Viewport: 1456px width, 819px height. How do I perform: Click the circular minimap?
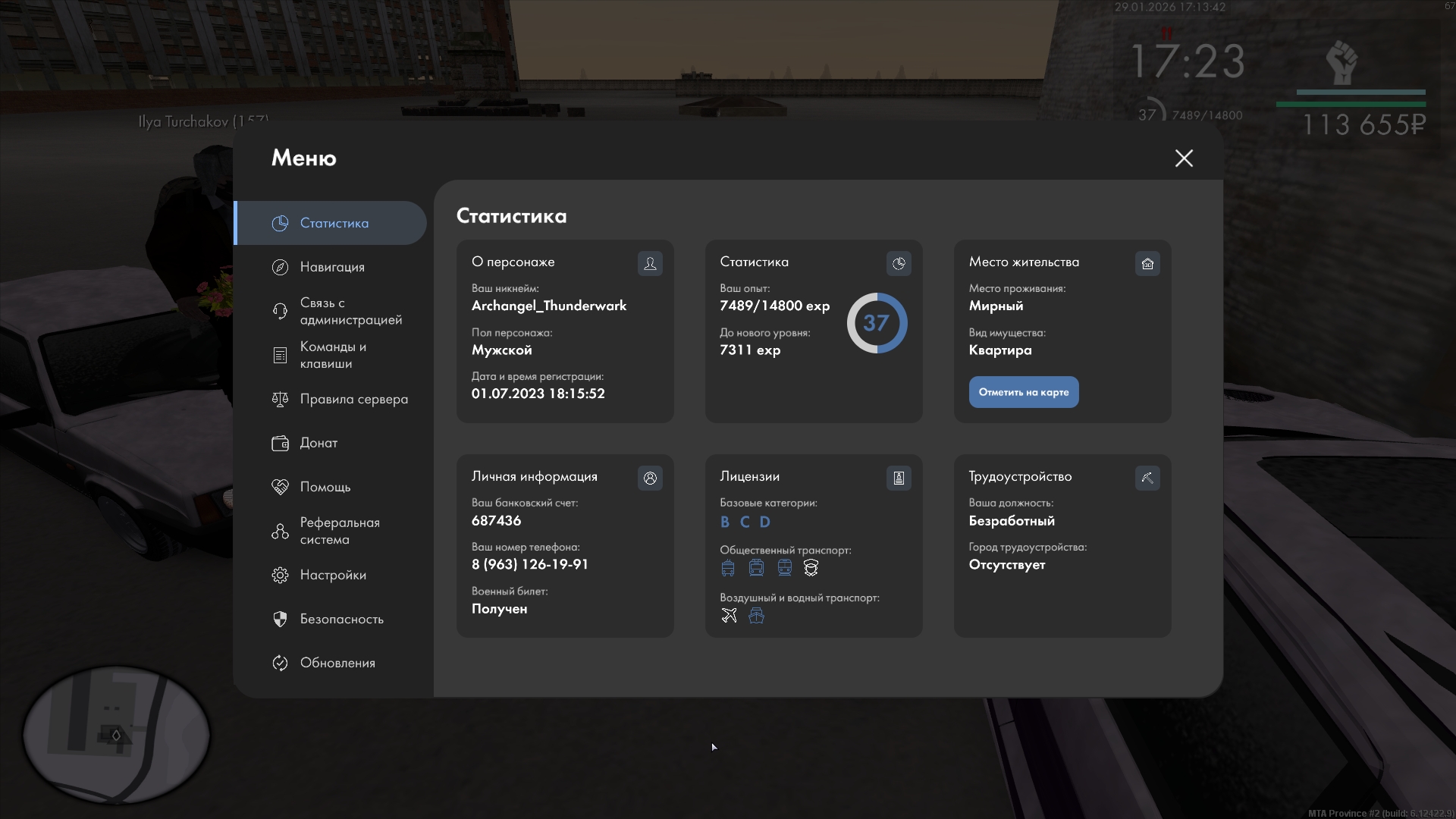tap(116, 734)
